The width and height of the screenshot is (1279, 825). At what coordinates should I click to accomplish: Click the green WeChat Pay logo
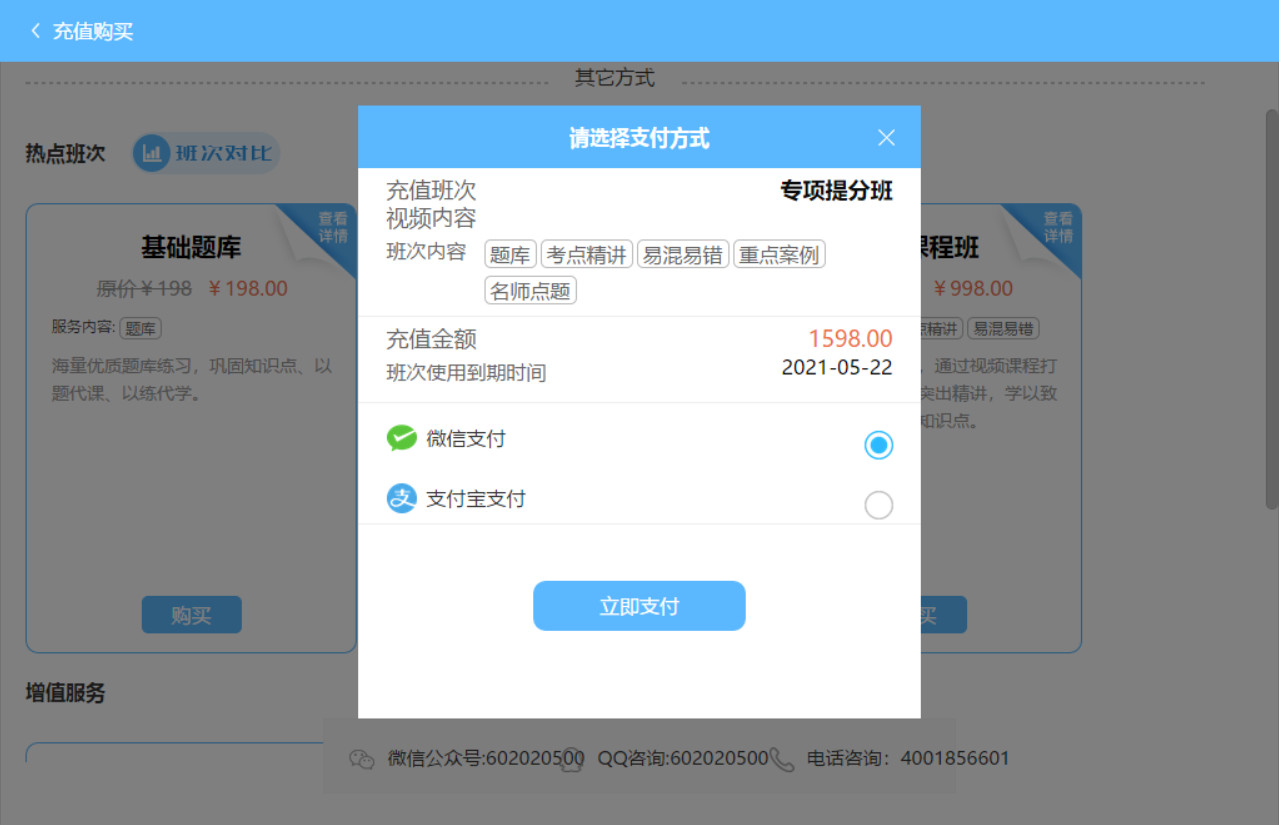tap(401, 438)
